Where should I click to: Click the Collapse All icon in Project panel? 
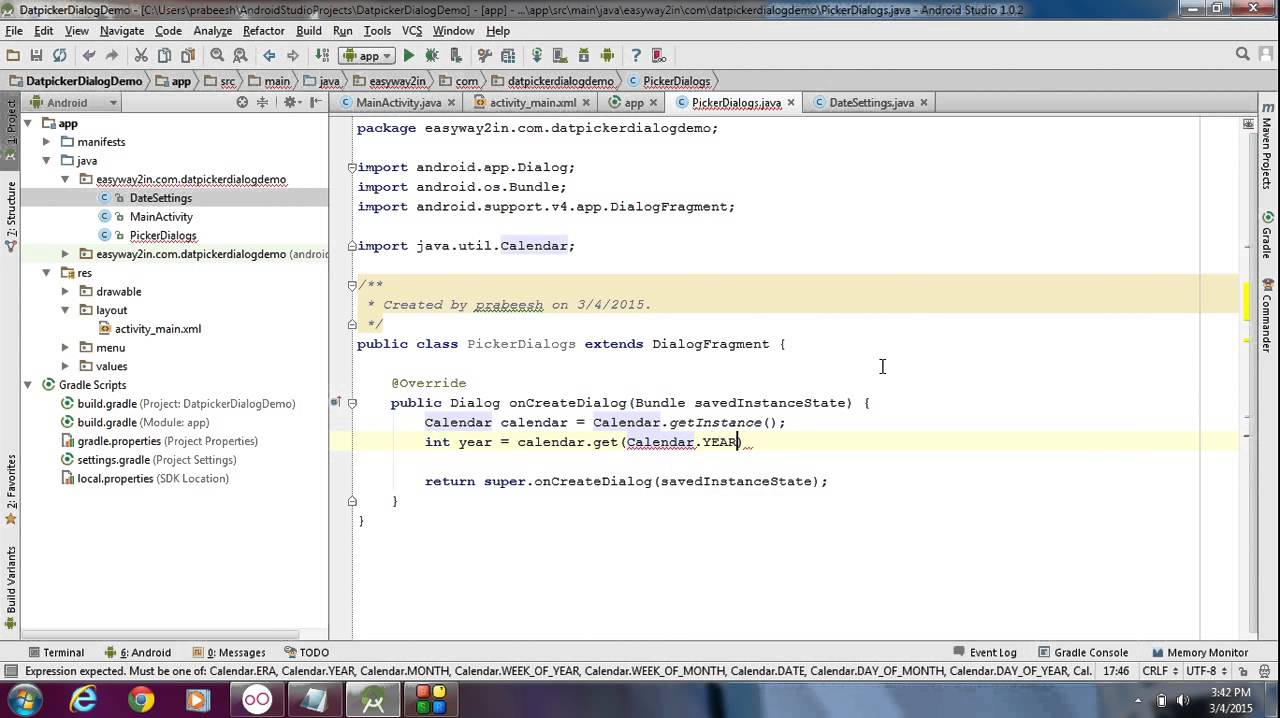[x=264, y=102]
